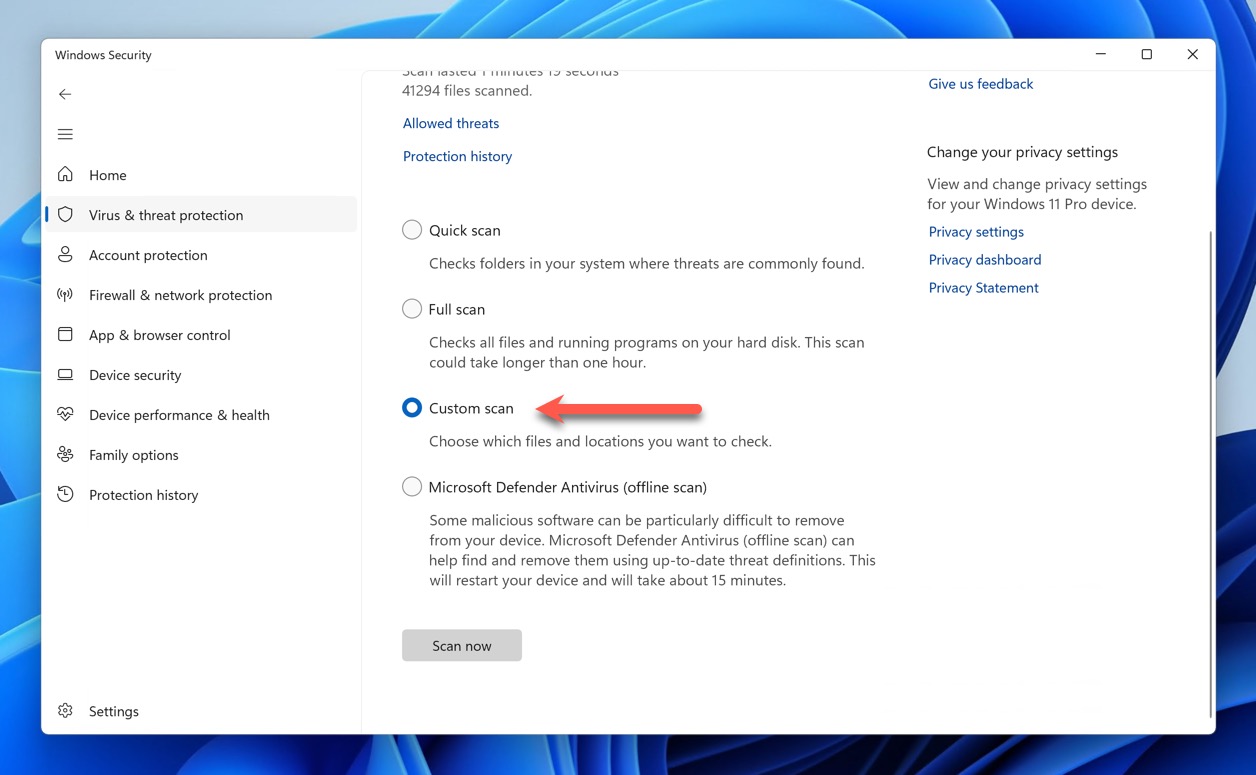The height and width of the screenshot is (775, 1256).
Task: Click the Settings gear icon
Action: coord(65,711)
